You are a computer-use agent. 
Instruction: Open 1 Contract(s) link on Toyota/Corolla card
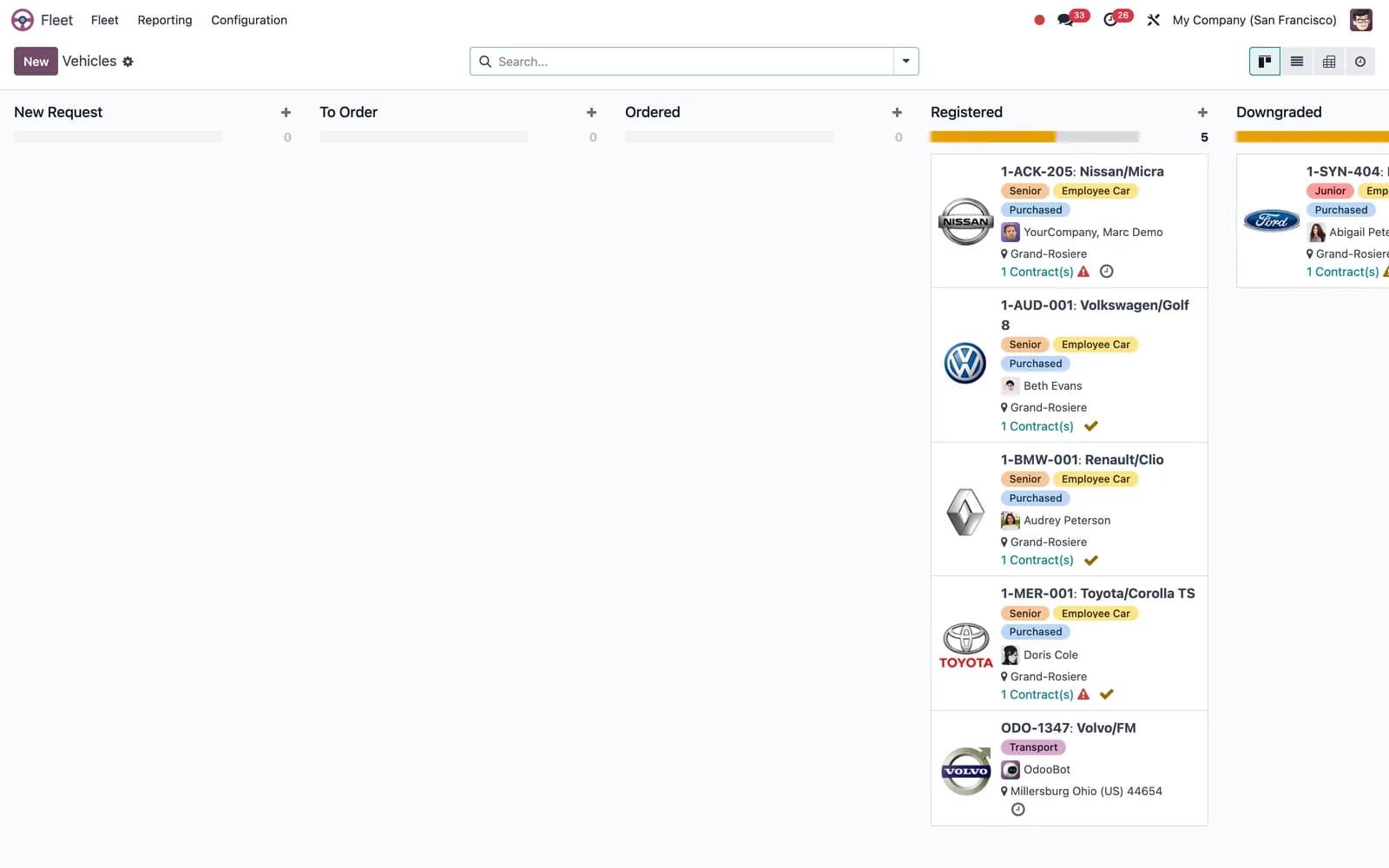(x=1037, y=694)
